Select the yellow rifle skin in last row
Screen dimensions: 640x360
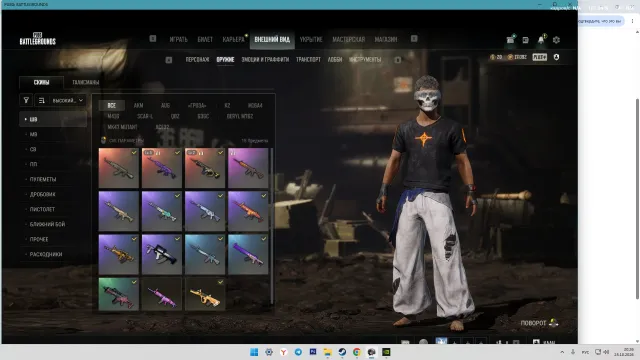coord(205,294)
